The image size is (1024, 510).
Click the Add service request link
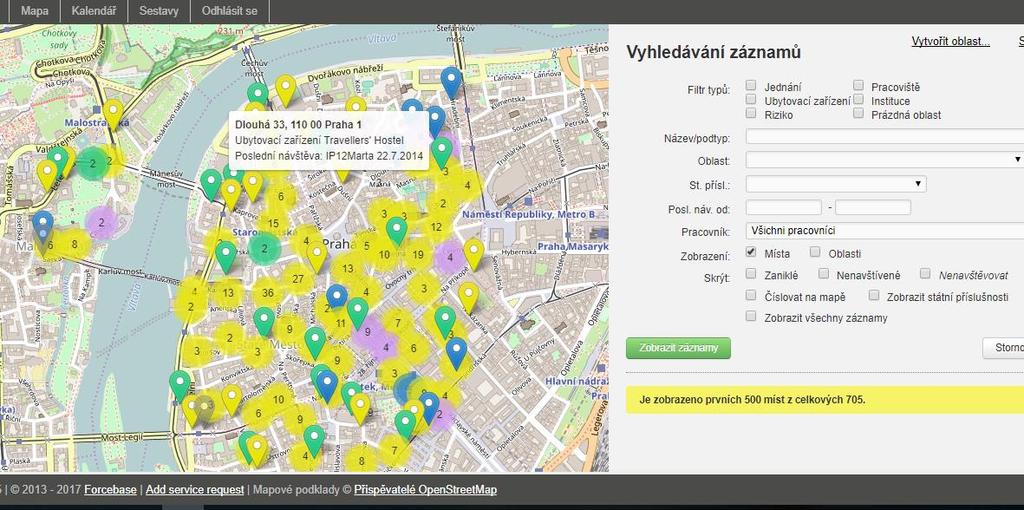tap(195, 490)
